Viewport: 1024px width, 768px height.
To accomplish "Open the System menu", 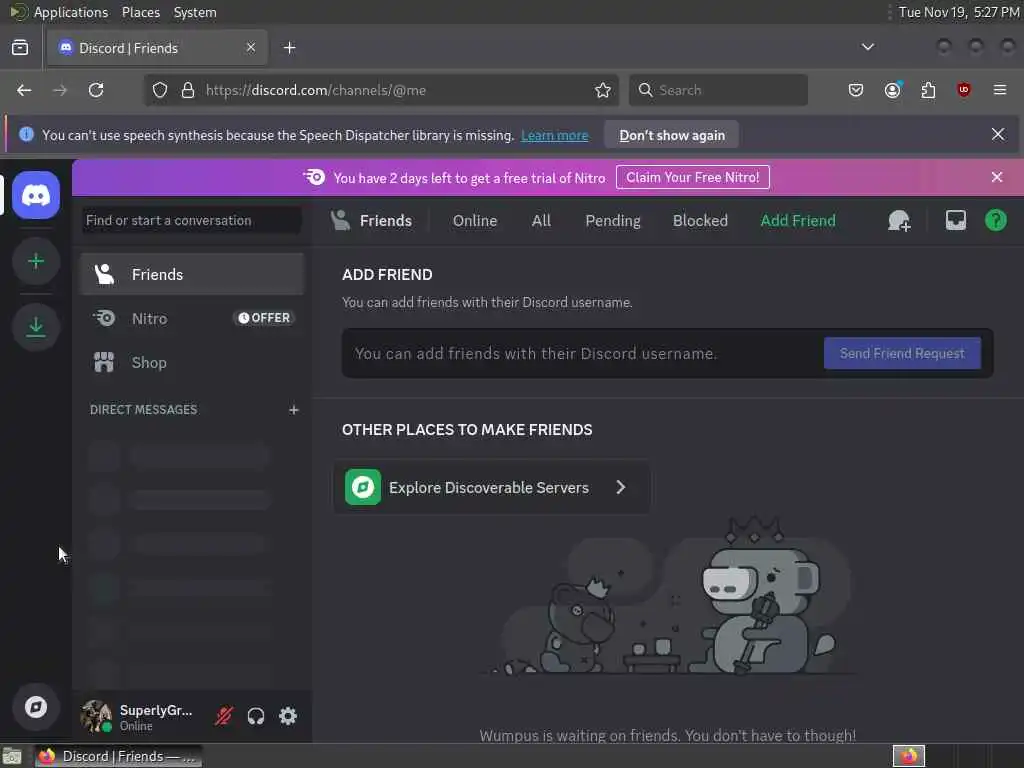I will tap(195, 12).
